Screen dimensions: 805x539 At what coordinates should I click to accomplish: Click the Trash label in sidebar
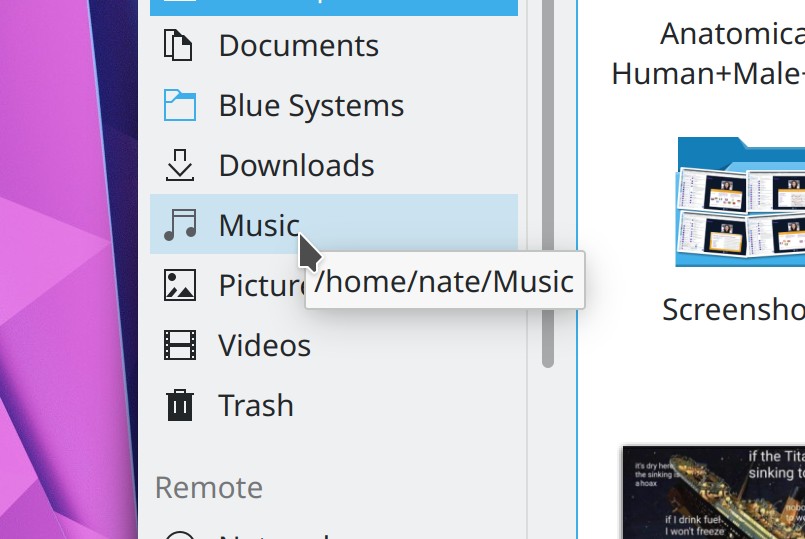pyautogui.click(x=256, y=406)
